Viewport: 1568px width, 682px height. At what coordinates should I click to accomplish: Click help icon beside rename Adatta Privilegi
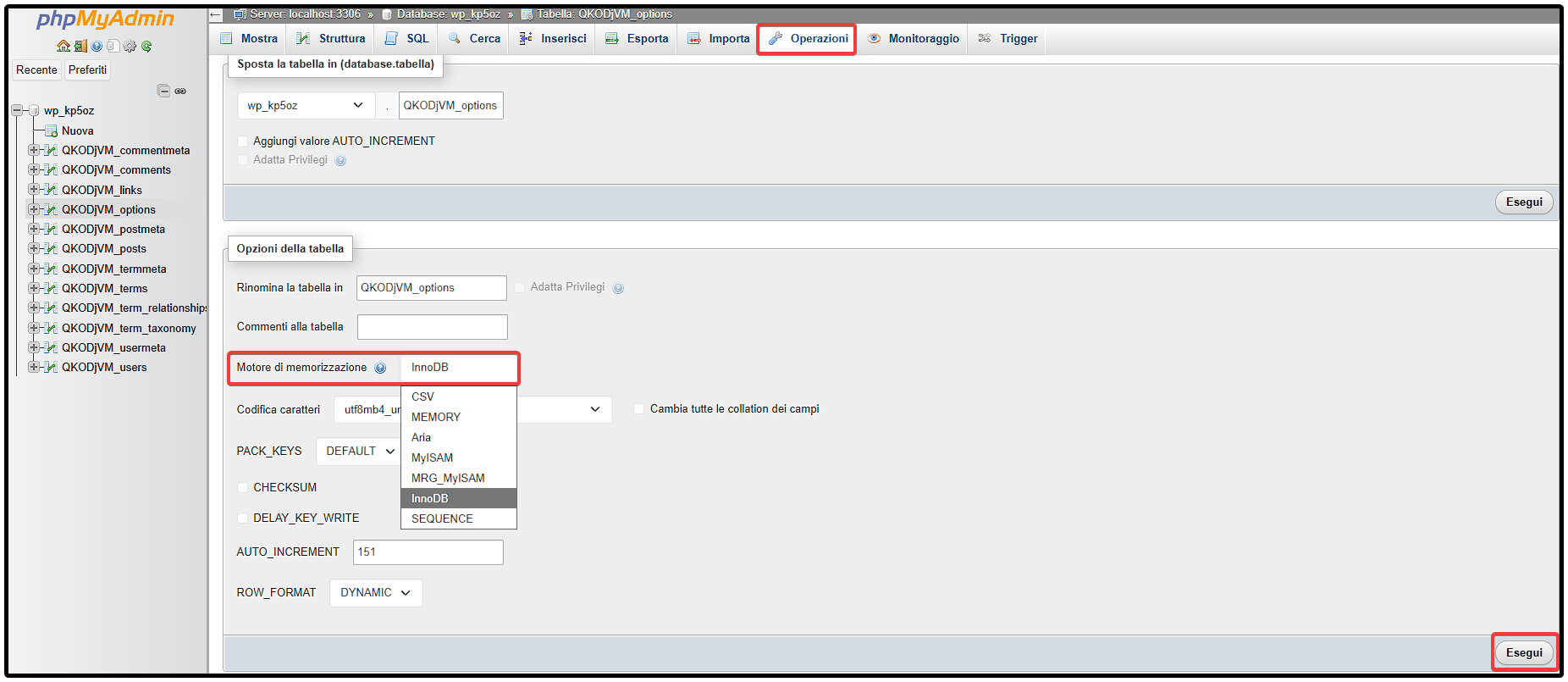(x=618, y=288)
